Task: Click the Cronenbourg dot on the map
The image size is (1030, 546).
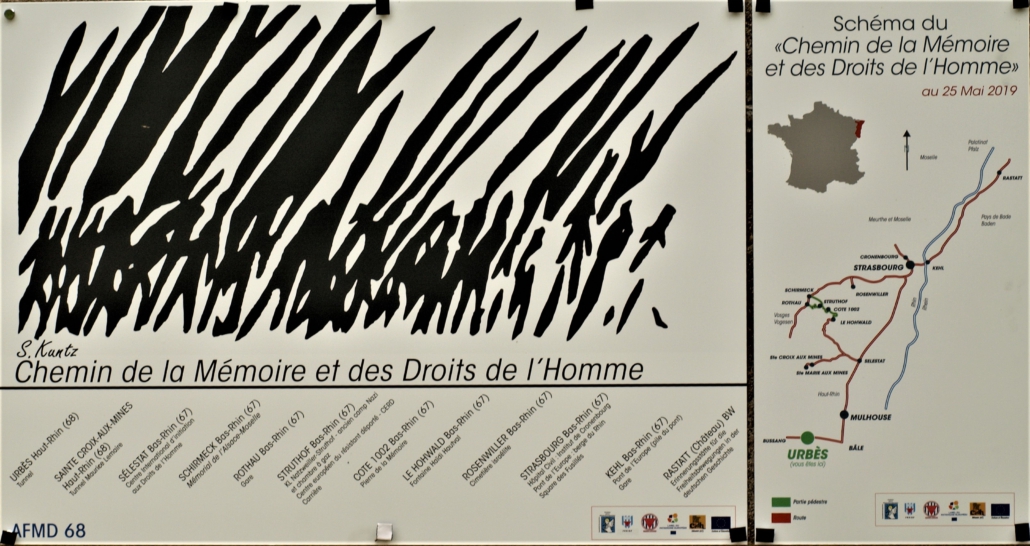Action: [905, 258]
